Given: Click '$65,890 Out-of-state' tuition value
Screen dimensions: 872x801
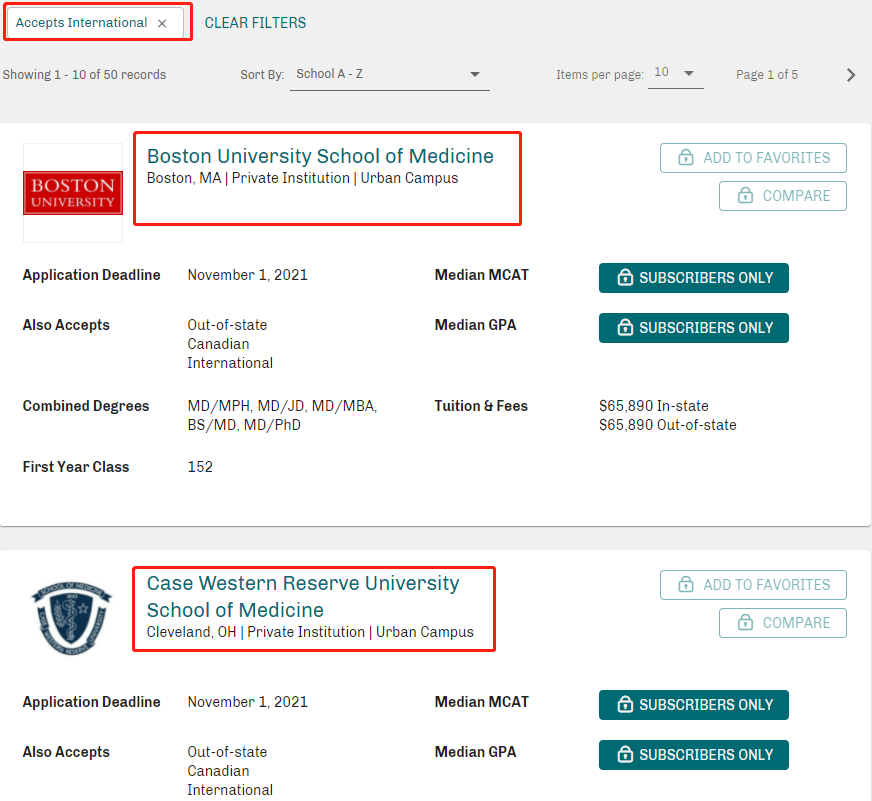Looking at the screenshot, I should 667,425.
